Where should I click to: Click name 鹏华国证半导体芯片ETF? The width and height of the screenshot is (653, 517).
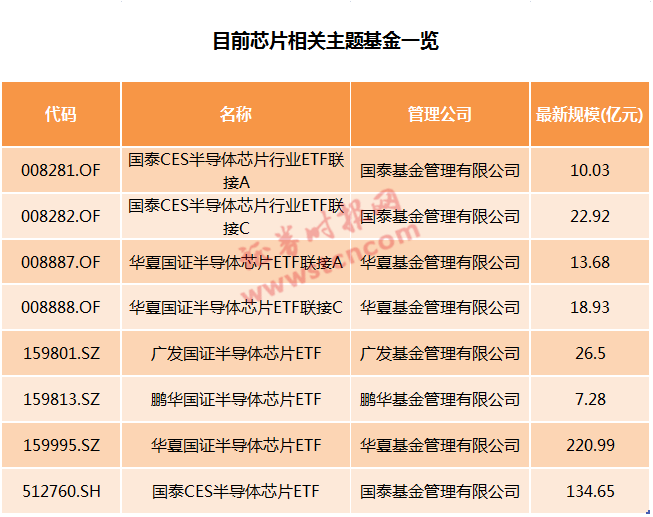point(236,400)
